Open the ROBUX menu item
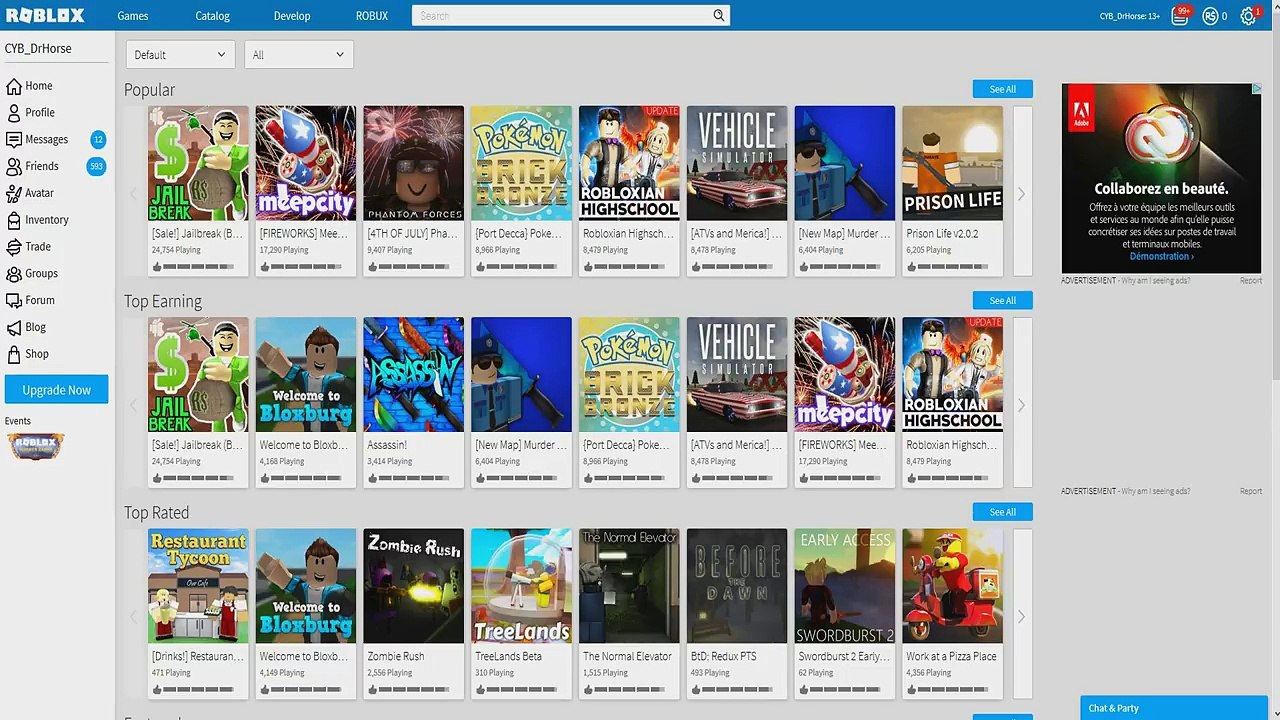This screenshot has width=1280, height=720. [372, 16]
